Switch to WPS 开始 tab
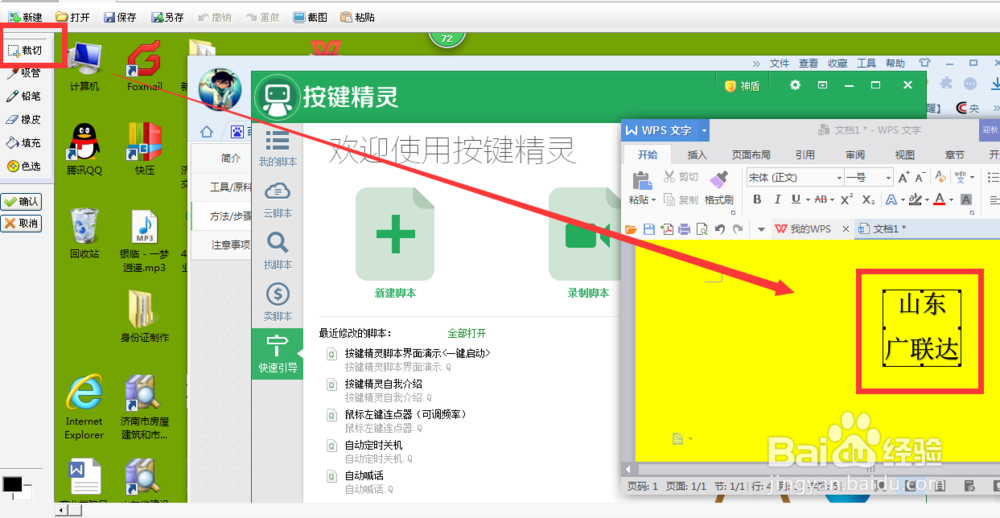 coord(647,155)
